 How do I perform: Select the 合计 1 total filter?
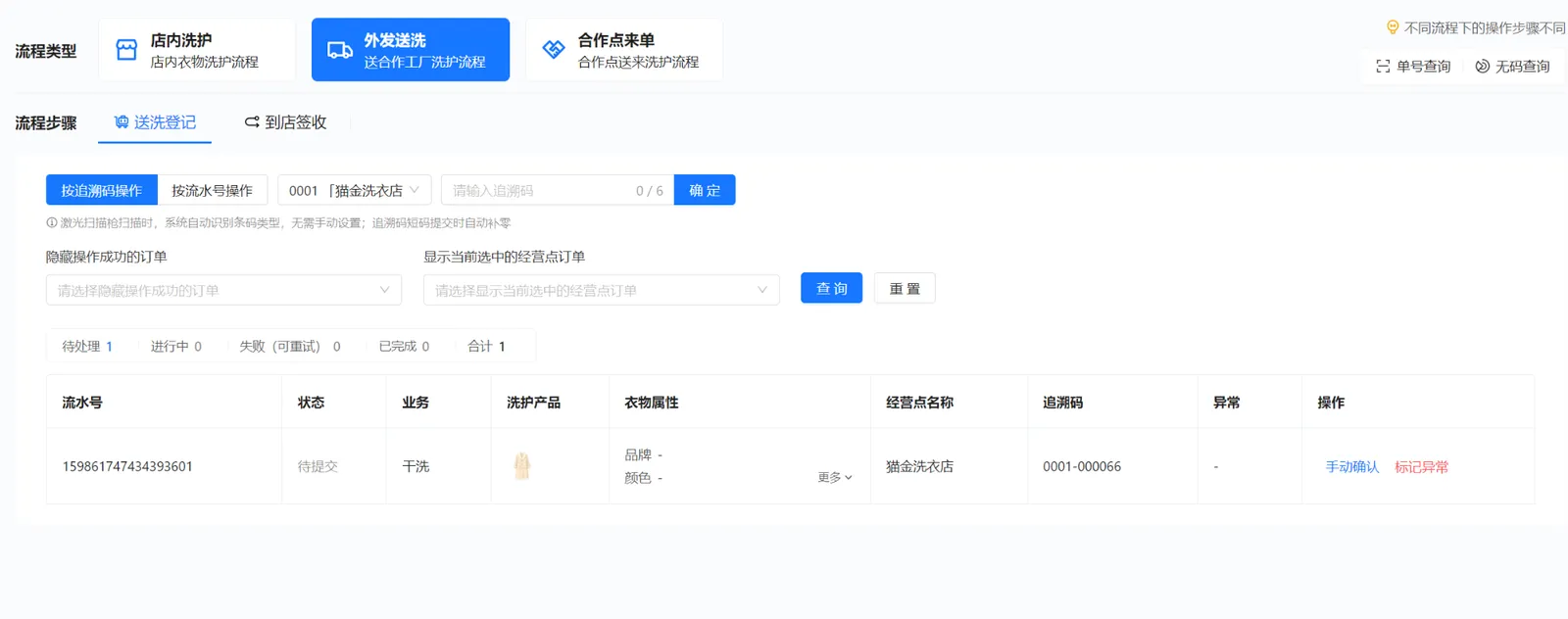point(486,347)
